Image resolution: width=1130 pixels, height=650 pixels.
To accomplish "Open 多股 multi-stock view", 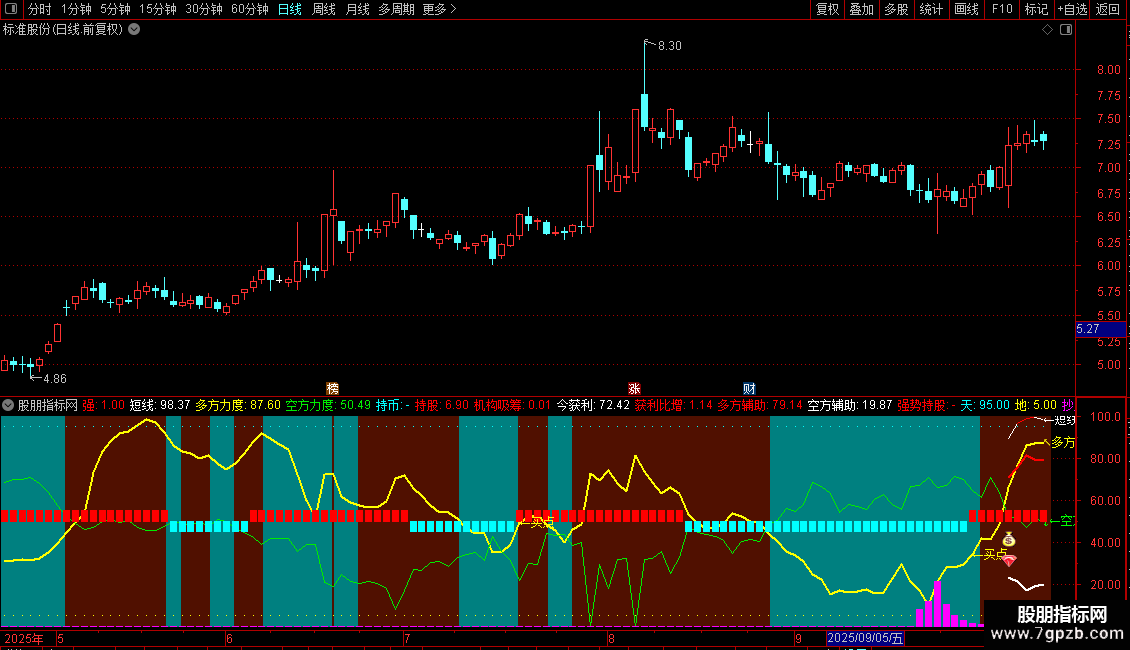I will 897,9.
